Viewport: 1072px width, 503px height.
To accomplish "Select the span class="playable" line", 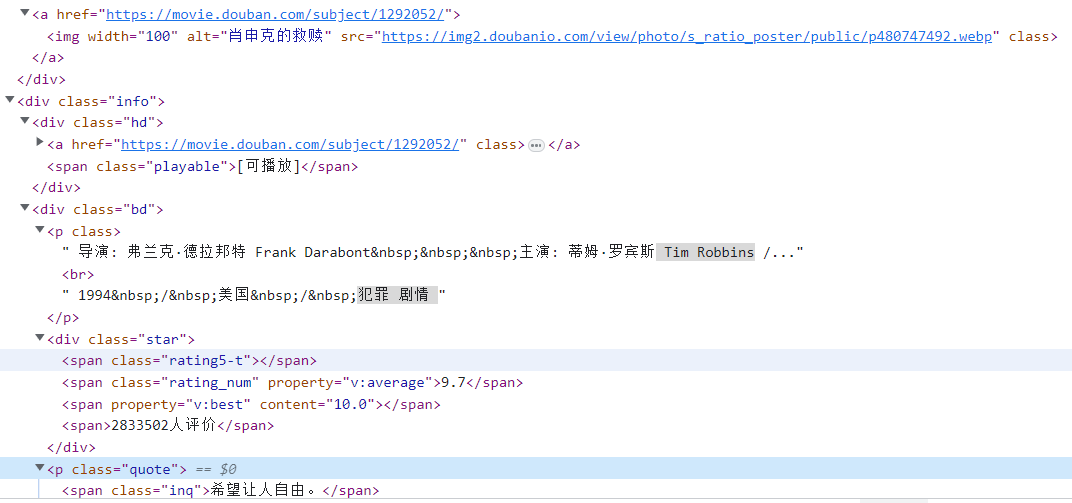I will (202, 166).
